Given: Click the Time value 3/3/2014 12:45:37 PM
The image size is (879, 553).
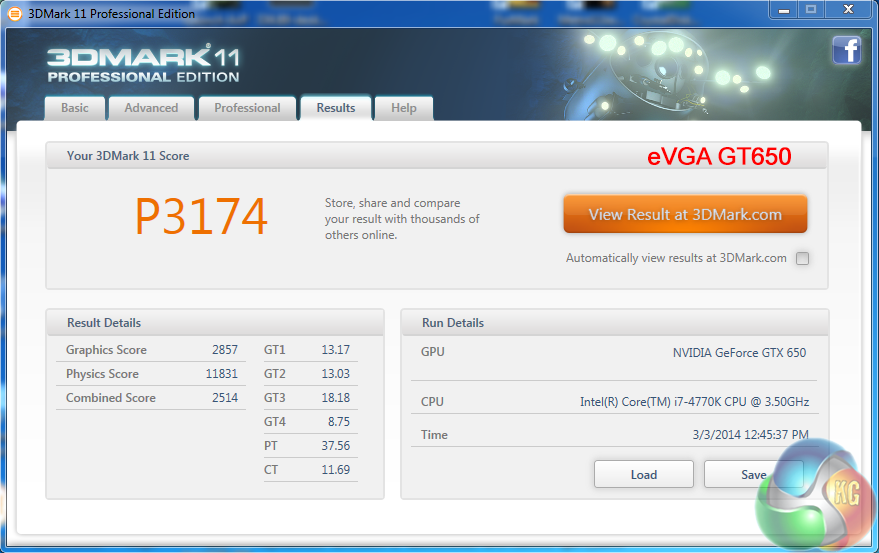Looking at the screenshot, I should coord(751,435).
